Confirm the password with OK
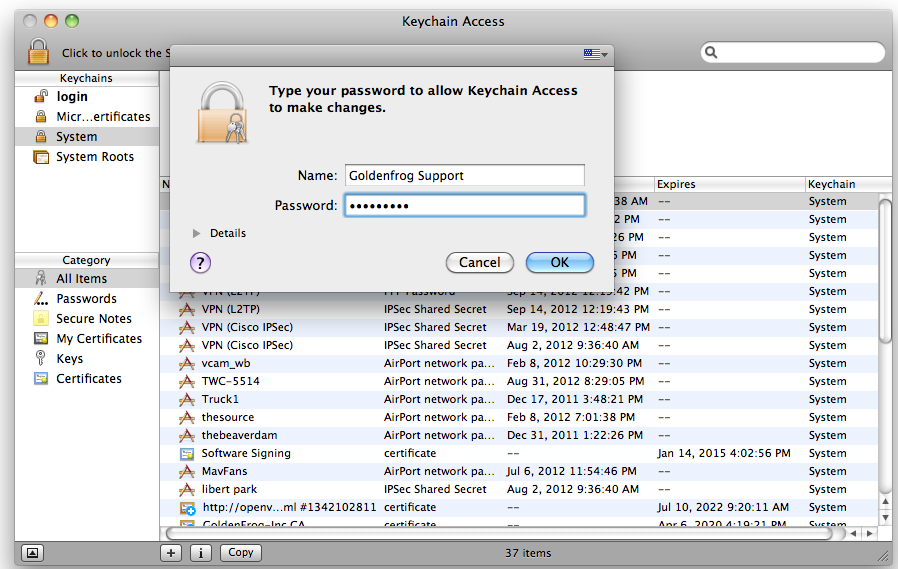898x569 pixels. pos(560,262)
